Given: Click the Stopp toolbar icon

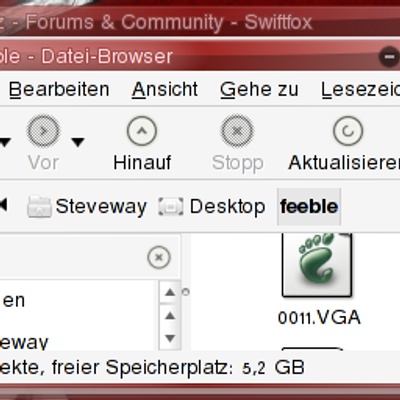Looking at the screenshot, I should click(237, 131).
